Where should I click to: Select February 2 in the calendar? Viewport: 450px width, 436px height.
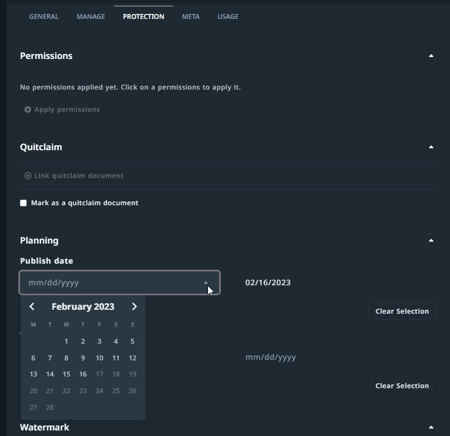(83, 341)
